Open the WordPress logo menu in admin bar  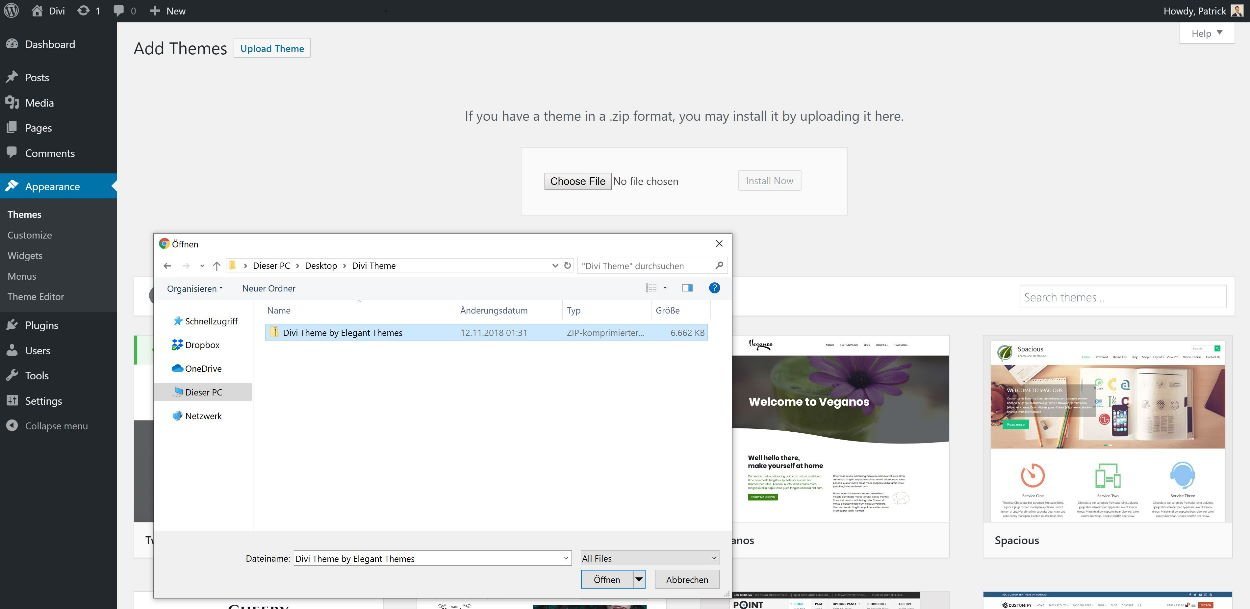pos(13,10)
